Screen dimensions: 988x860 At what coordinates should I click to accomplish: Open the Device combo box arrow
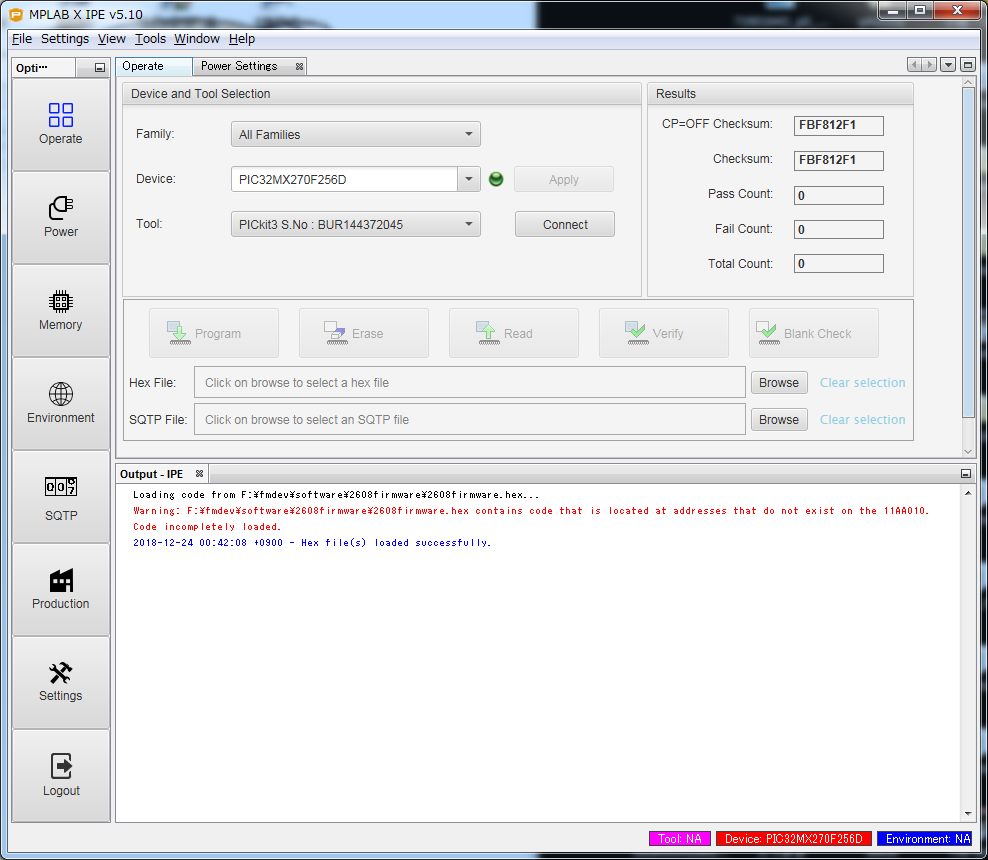(469, 179)
